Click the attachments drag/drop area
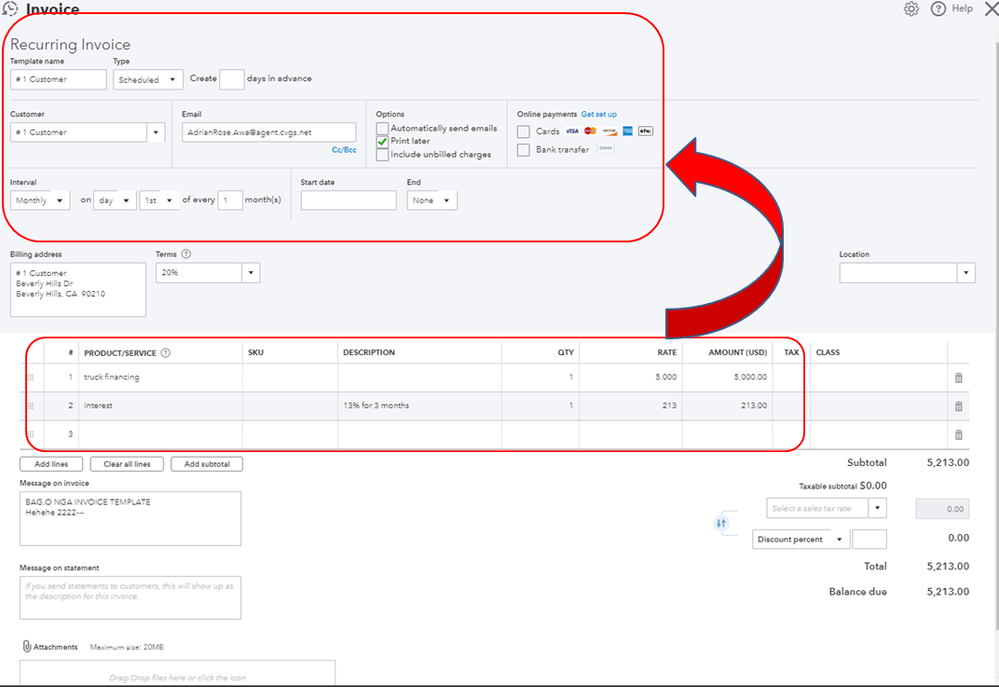Image resolution: width=999 pixels, height=687 pixels. point(178,673)
